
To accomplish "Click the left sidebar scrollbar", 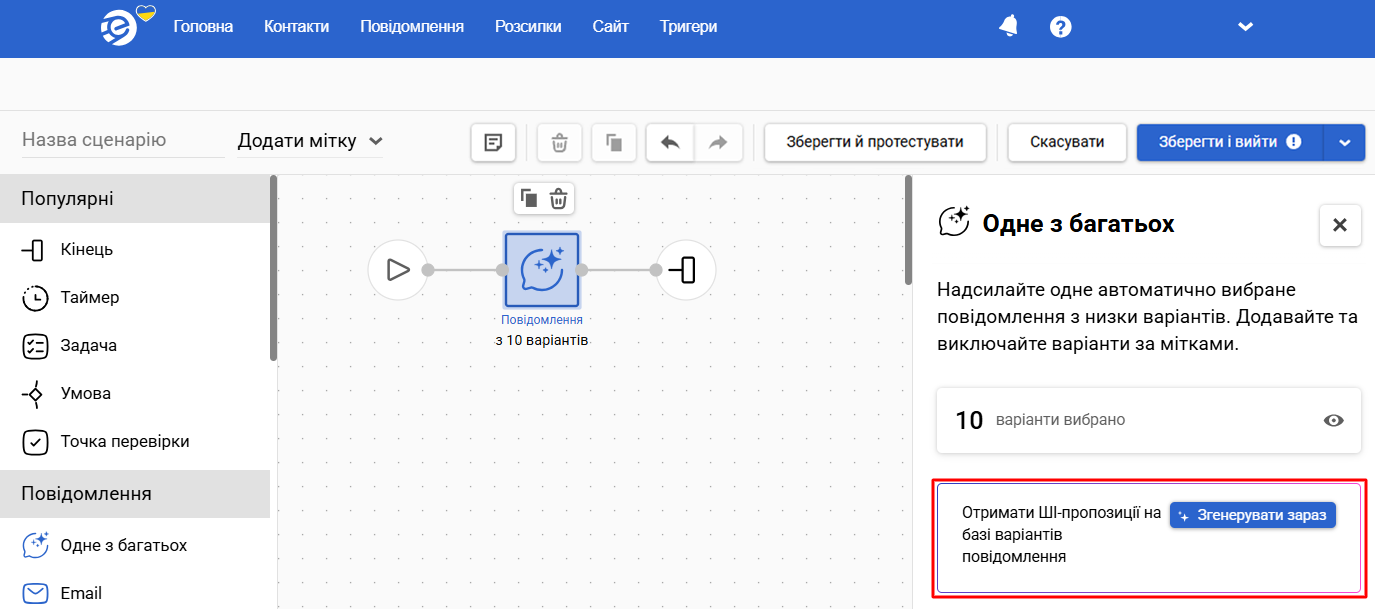I will pyautogui.click(x=273, y=268).
